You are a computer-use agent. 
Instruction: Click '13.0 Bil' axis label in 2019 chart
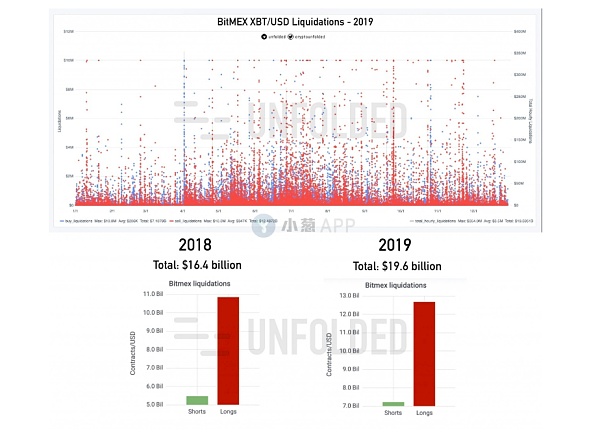click(349, 296)
